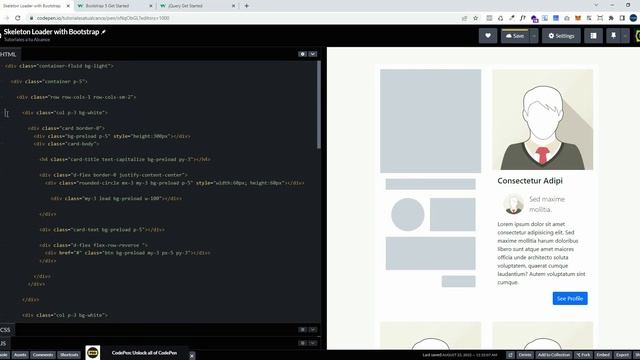Click the screenshot capture extension icon

(600, 18)
